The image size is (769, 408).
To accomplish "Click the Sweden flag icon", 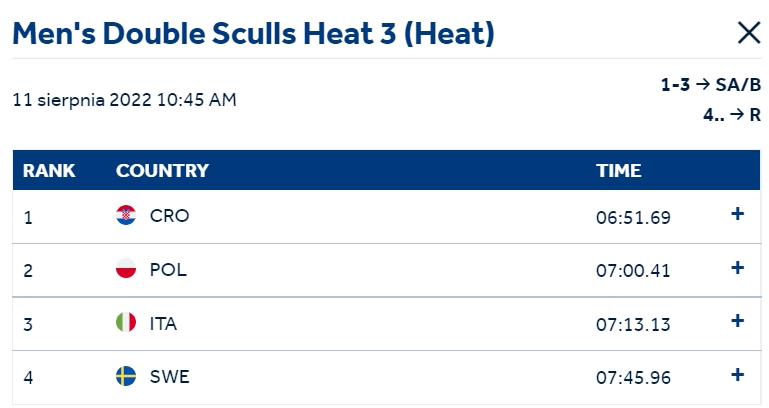I will coord(126,376).
